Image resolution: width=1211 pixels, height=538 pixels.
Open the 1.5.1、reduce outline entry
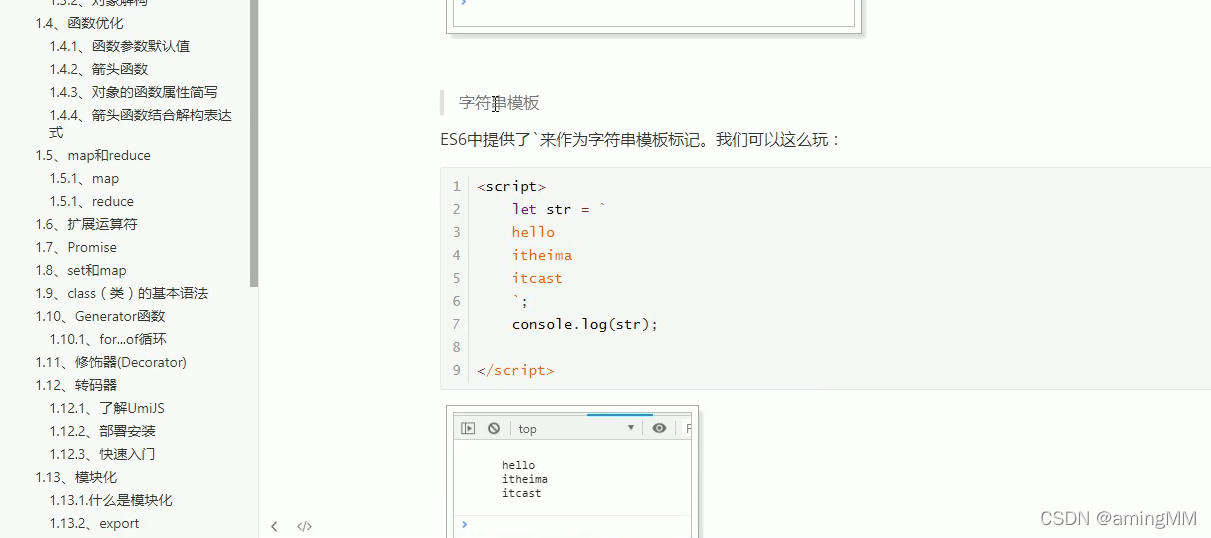92,201
